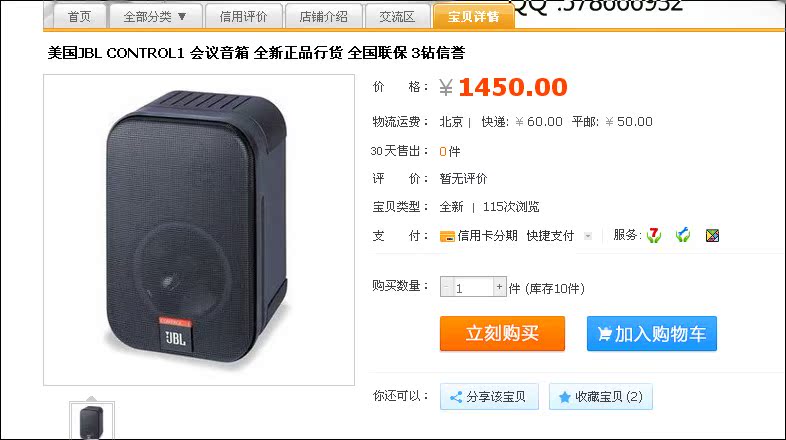The image size is (786, 440).
Task: Increase purchase quantity with plus button
Action: coord(499,287)
